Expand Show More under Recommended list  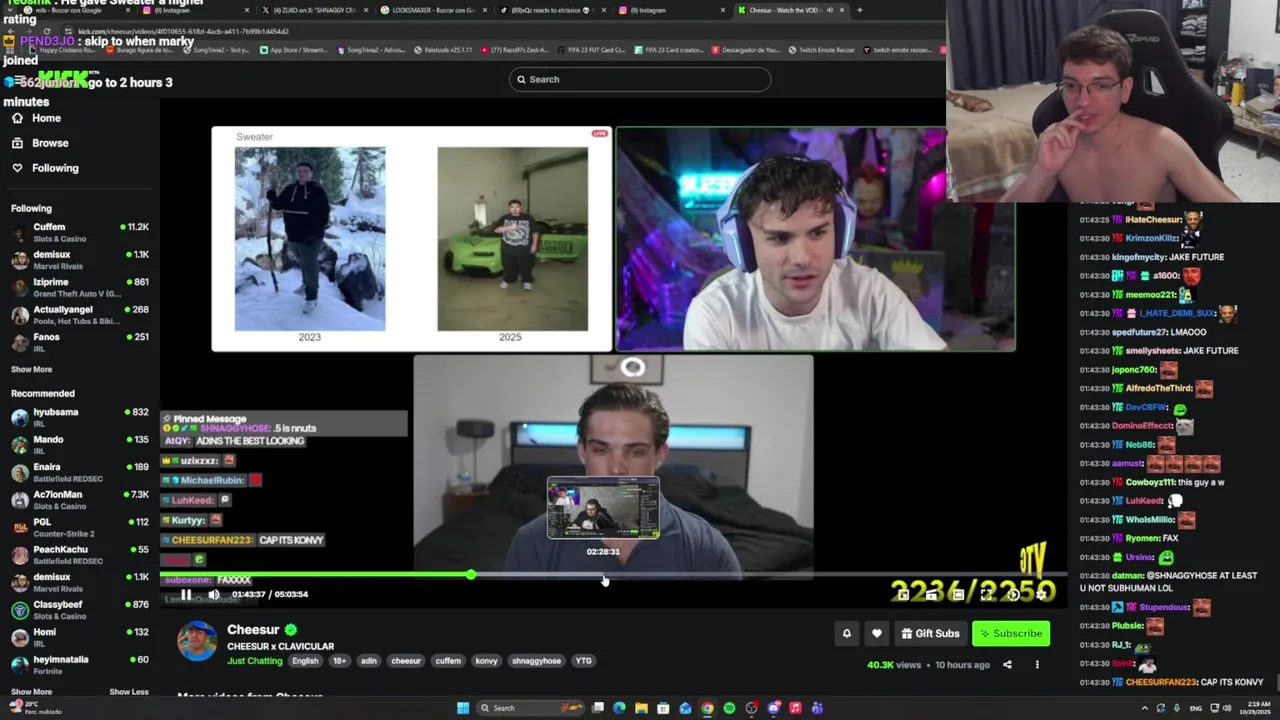(31, 691)
